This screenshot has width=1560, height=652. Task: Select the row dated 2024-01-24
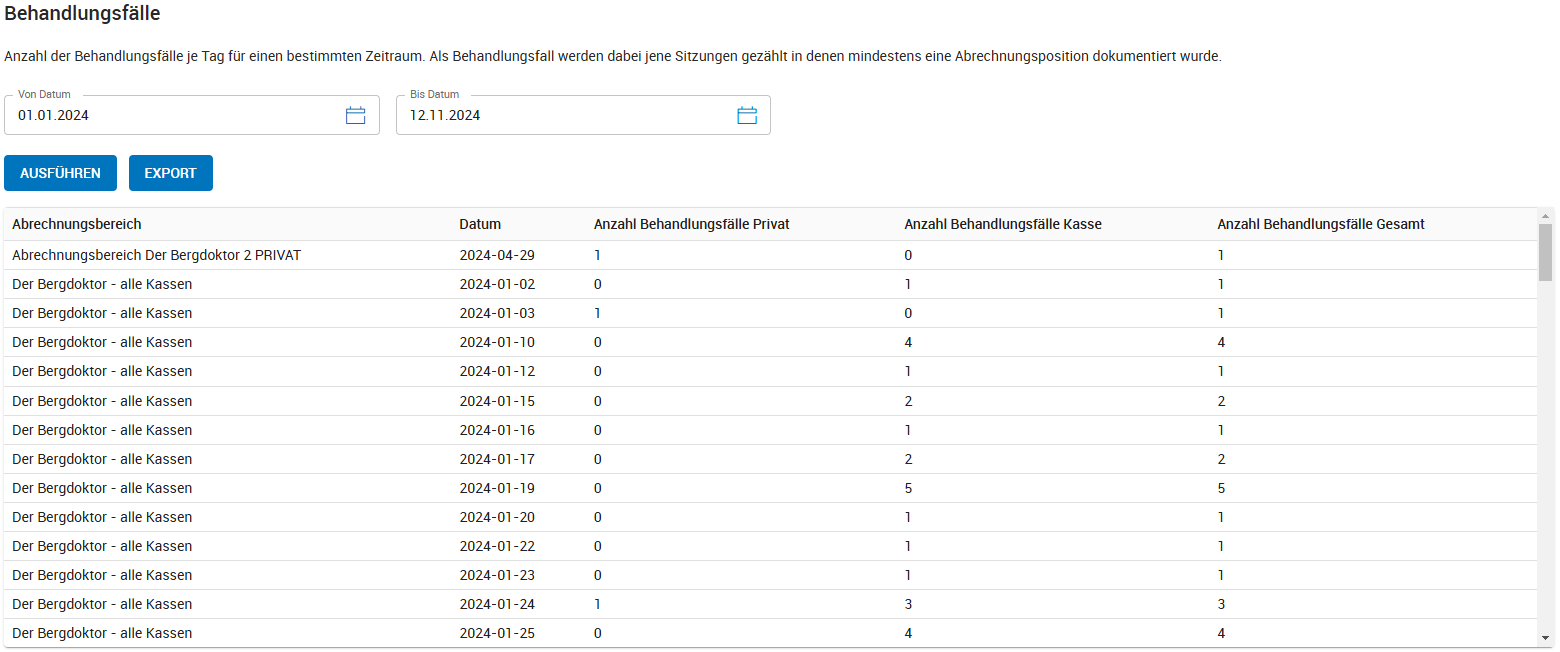pos(771,604)
